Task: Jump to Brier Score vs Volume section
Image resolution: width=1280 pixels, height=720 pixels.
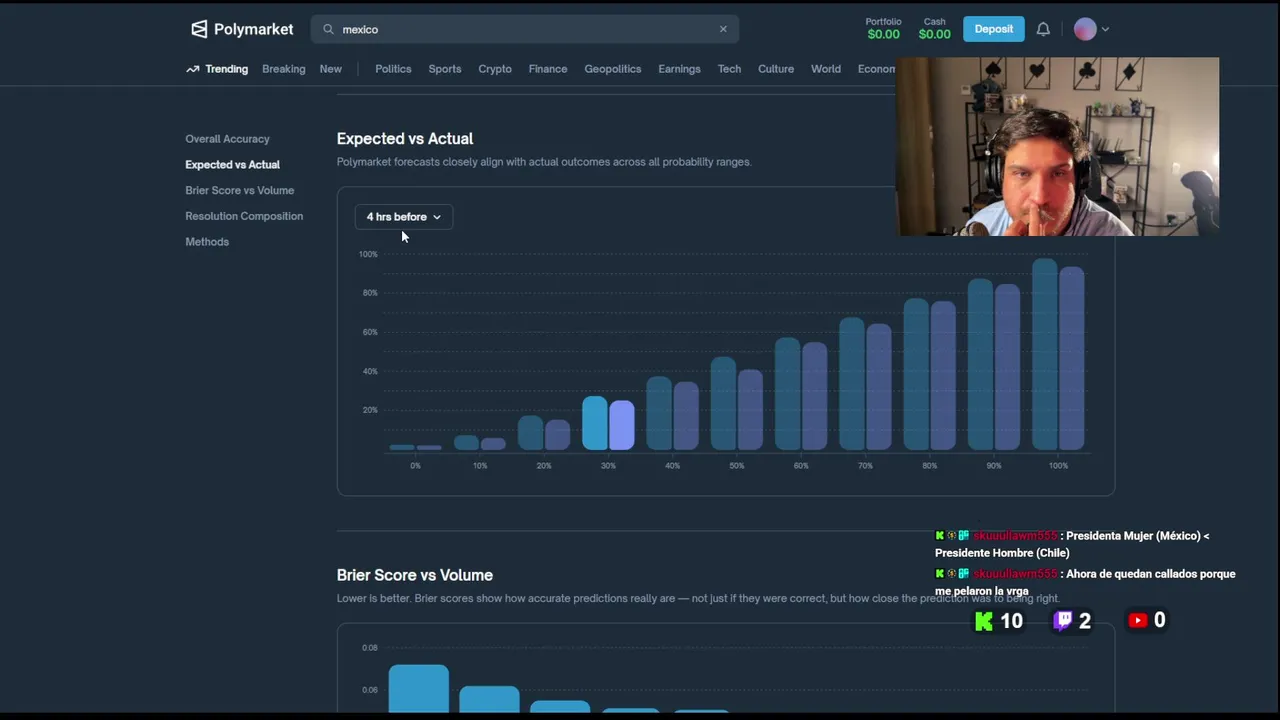Action: 239,190
